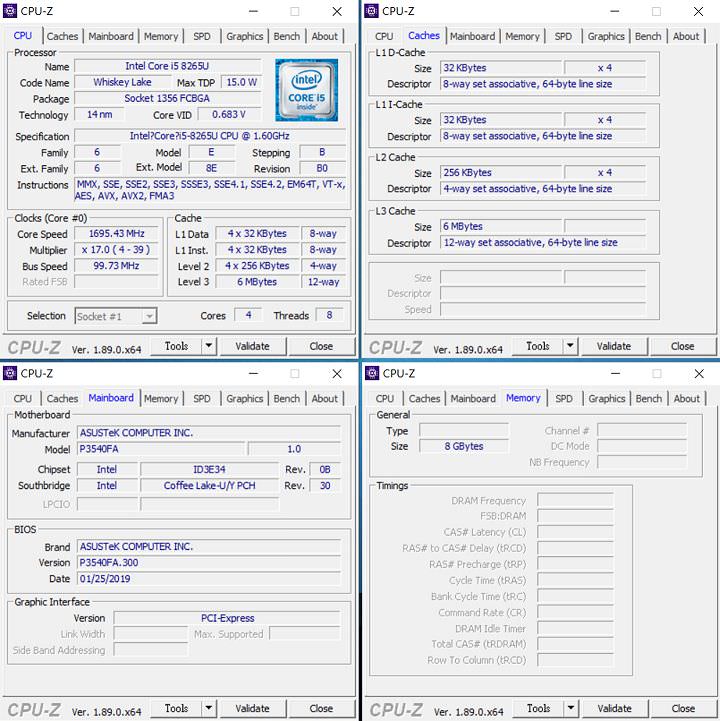Switch to the CPU tab in the Mainboard window
Viewport: 720px width, 721px height.
click(x=23, y=399)
